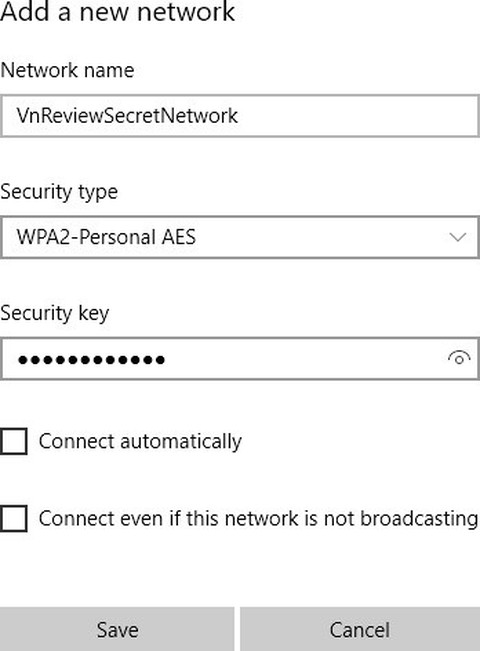Screen dimensions: 480x651
Task: Enable the Connect automatically checkbox
Action: pos(14,441)
